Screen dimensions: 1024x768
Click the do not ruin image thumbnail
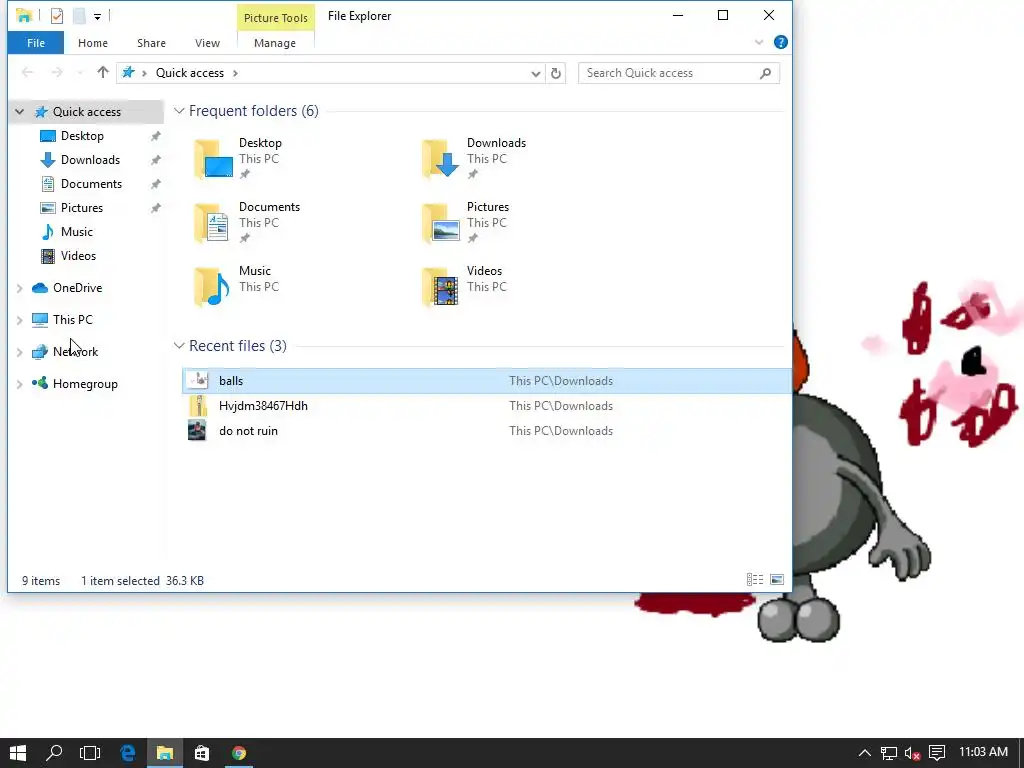(197, 431)
